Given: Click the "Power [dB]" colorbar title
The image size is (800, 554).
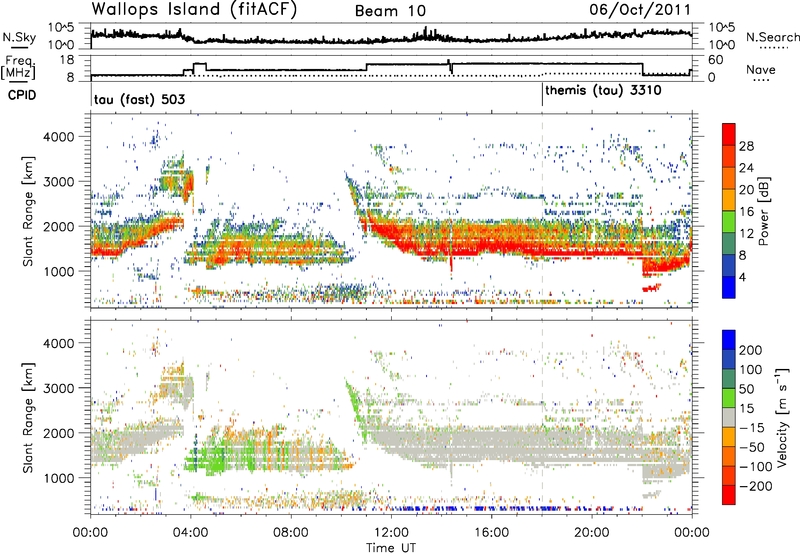Looking at the screenshot, I should click(763, 211).
